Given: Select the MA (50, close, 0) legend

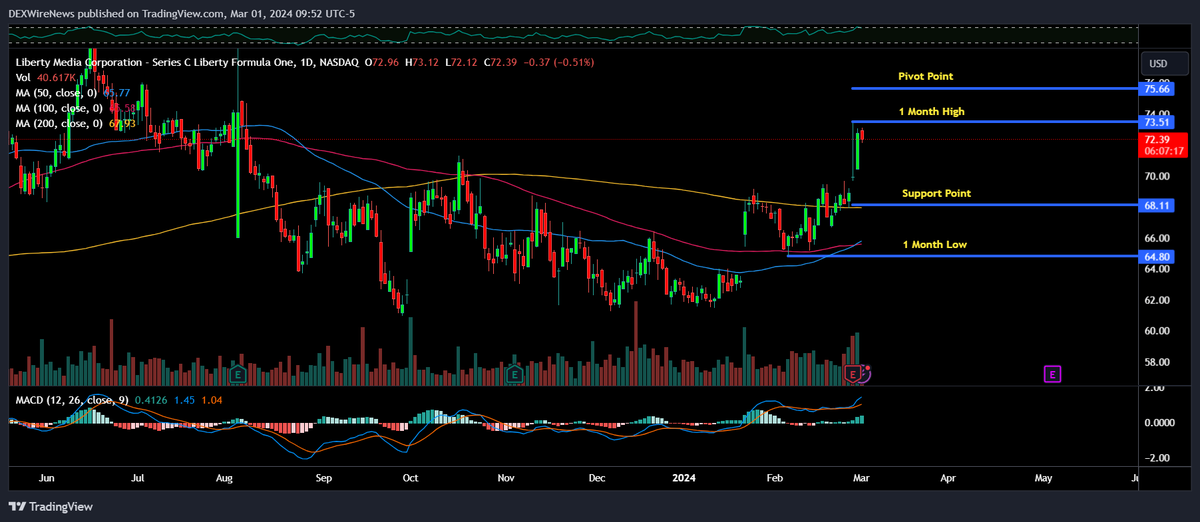Looking at the screenshot, I should [74, 93].
